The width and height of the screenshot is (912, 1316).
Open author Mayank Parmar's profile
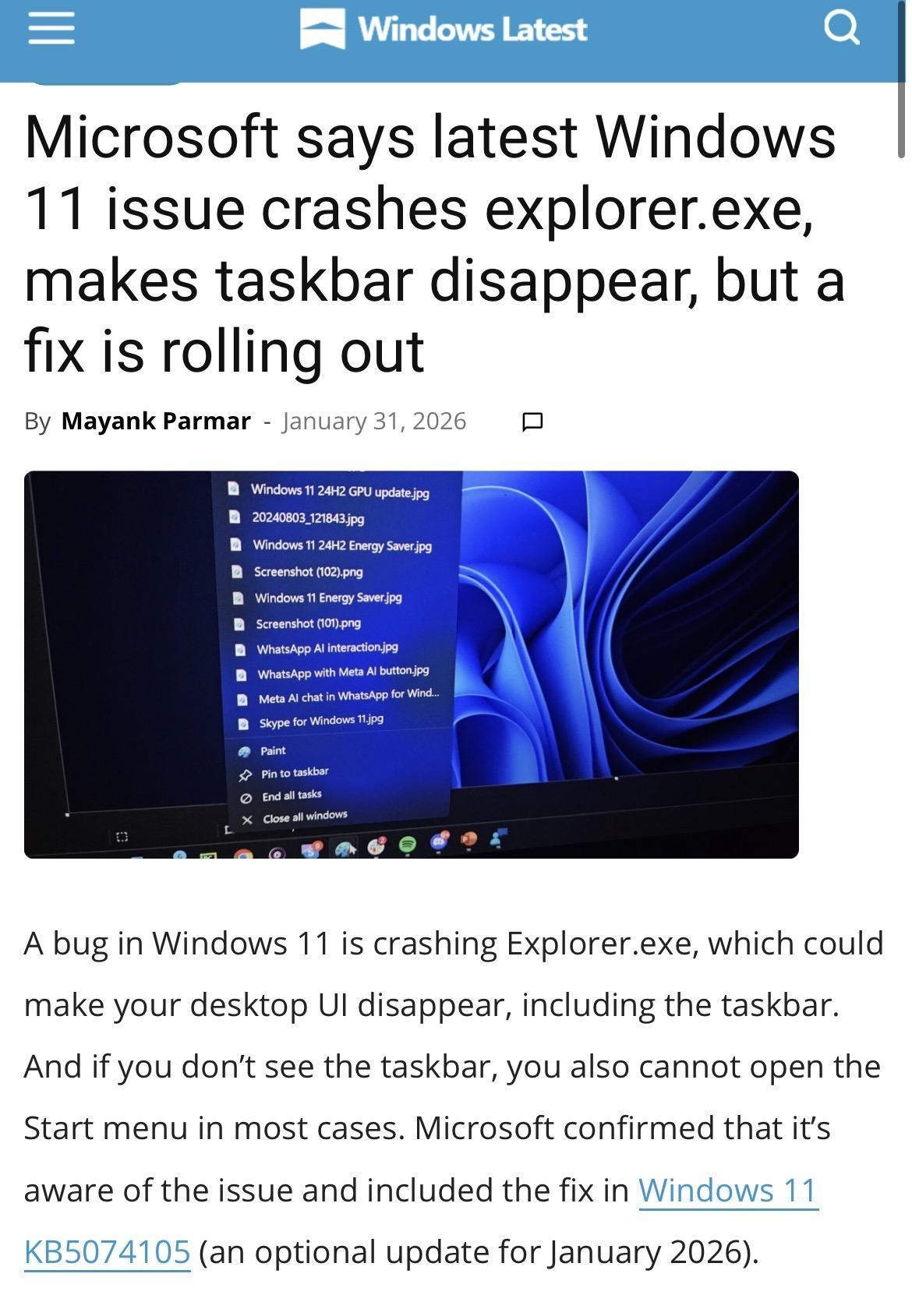pyautogui.click(x=156, y=421)
